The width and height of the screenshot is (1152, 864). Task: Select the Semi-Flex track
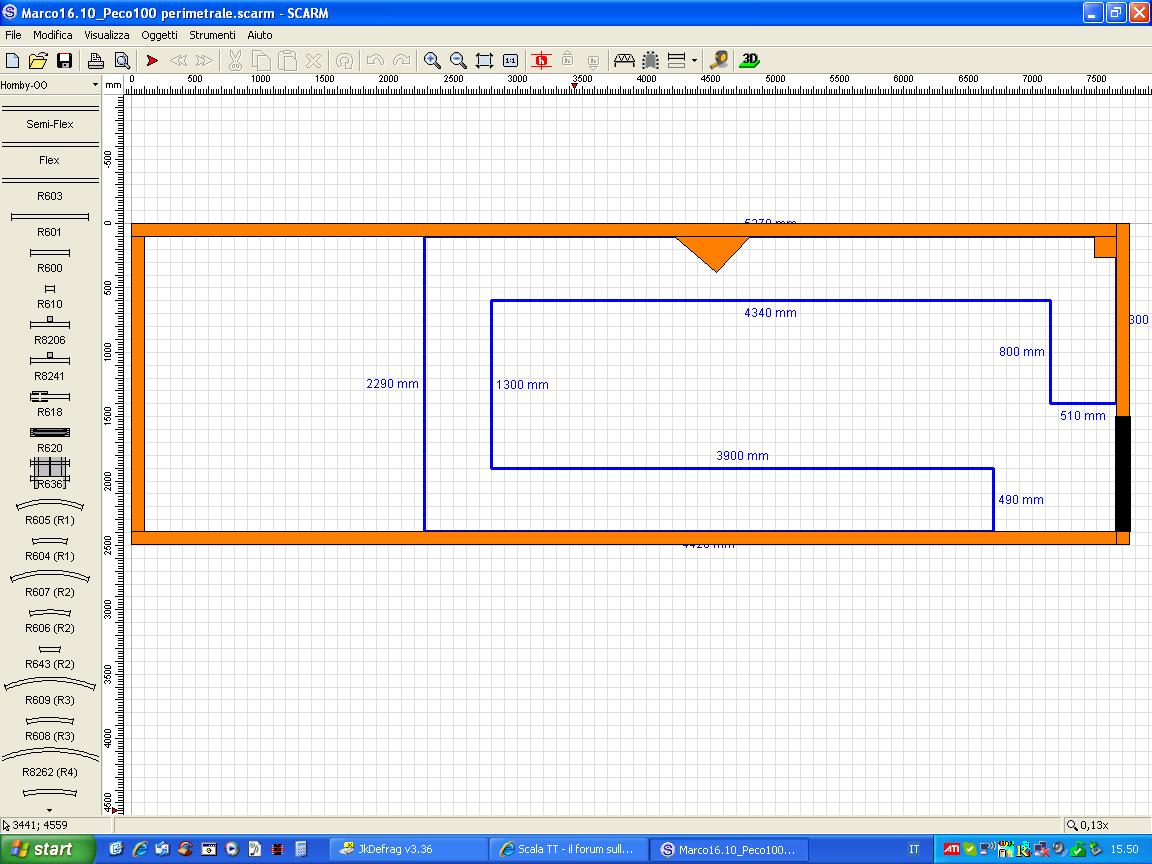click(x=50, y=118)
